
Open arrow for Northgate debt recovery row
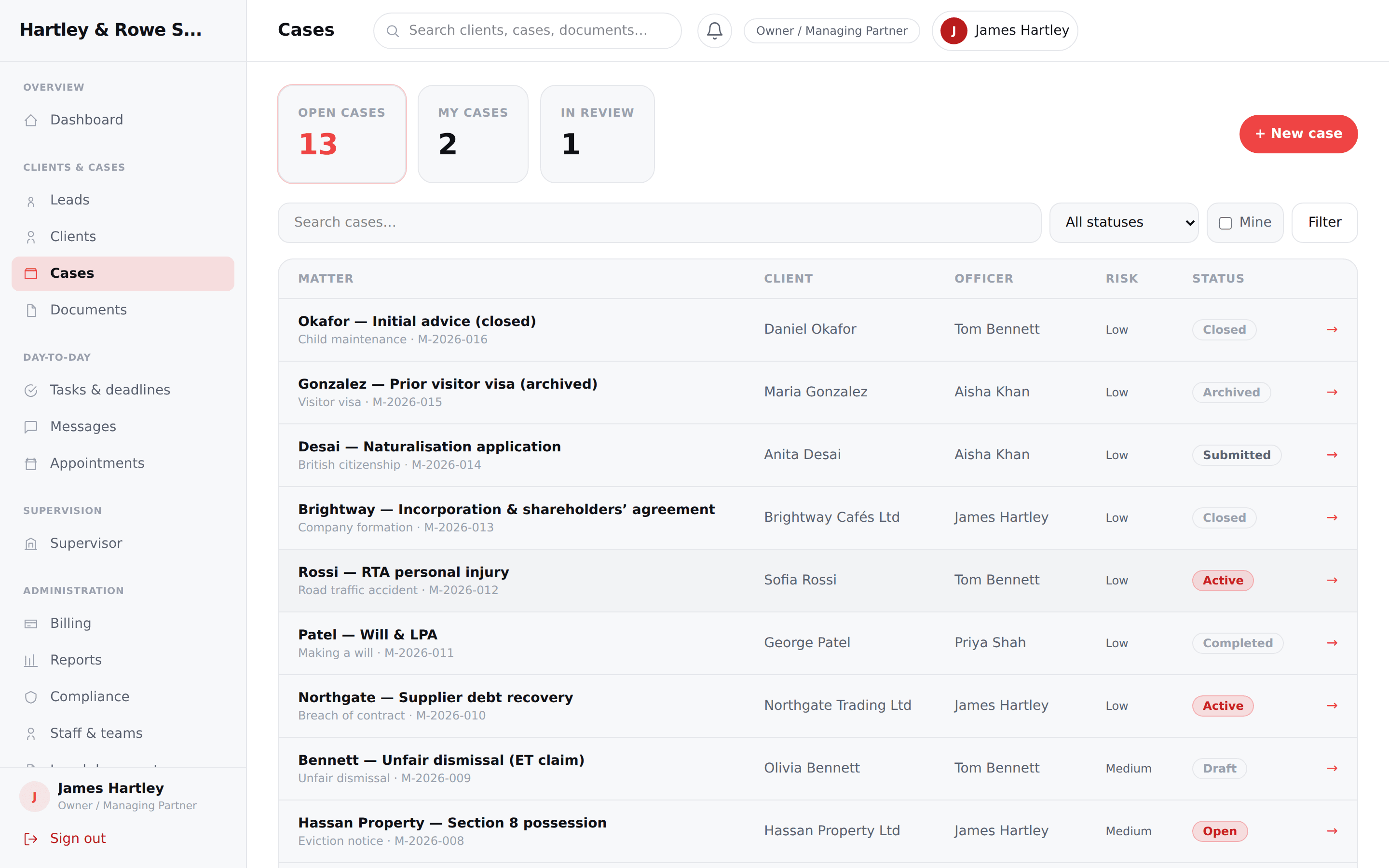[x=1332, y=705]
